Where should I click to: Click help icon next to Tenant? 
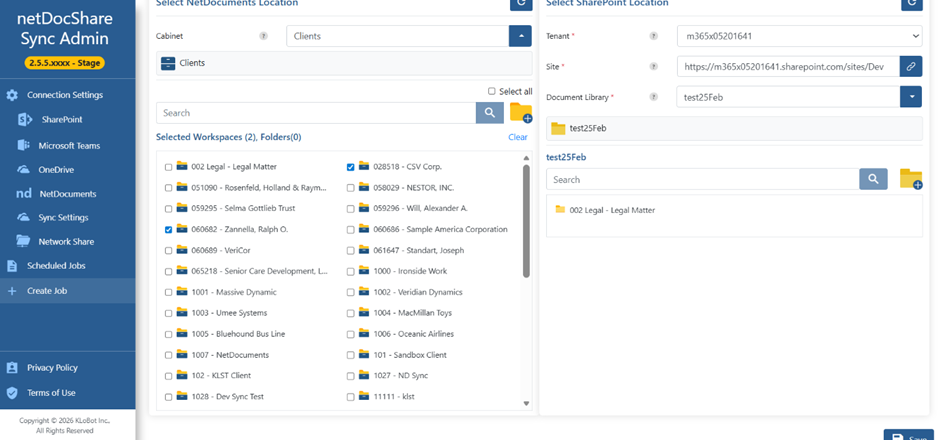654,36
